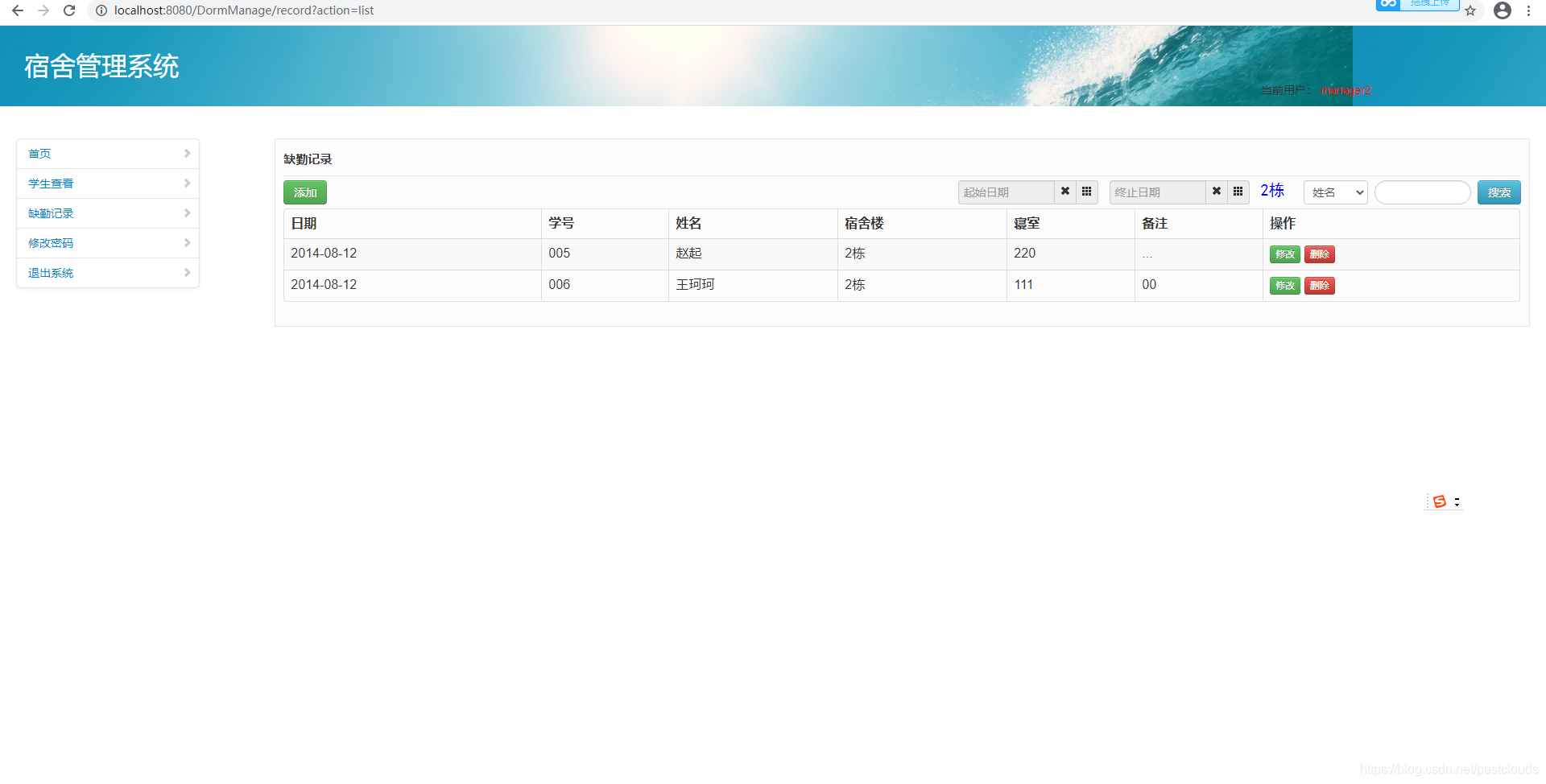Viewport: 1546px width, 784px height.
Task: Click the 缺勤记录 panel heading
Action: (308, 159)
